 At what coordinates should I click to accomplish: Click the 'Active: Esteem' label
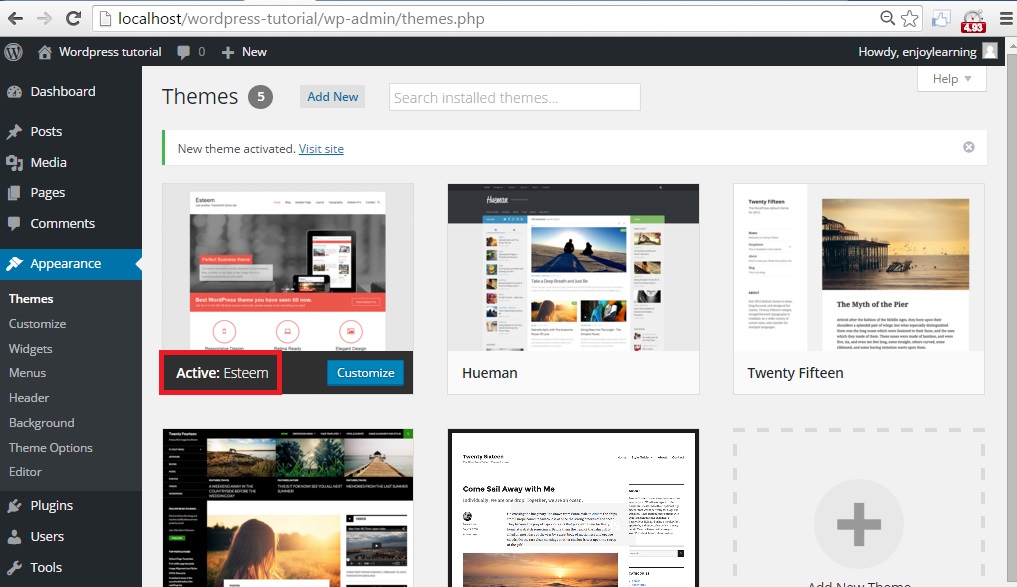point(222,373)
